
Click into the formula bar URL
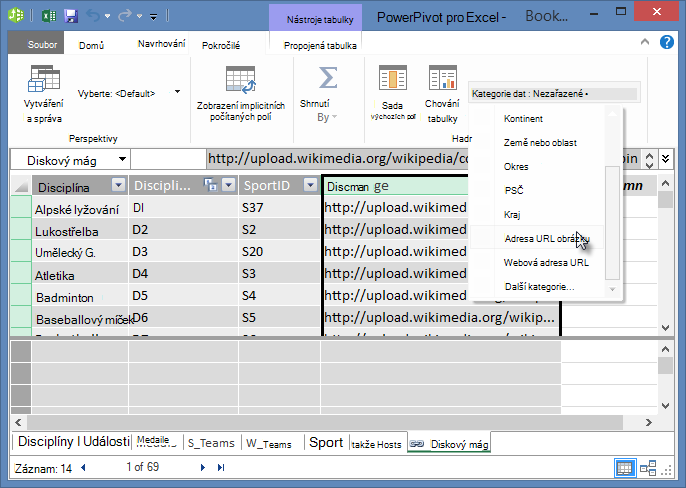pos(338,158)
